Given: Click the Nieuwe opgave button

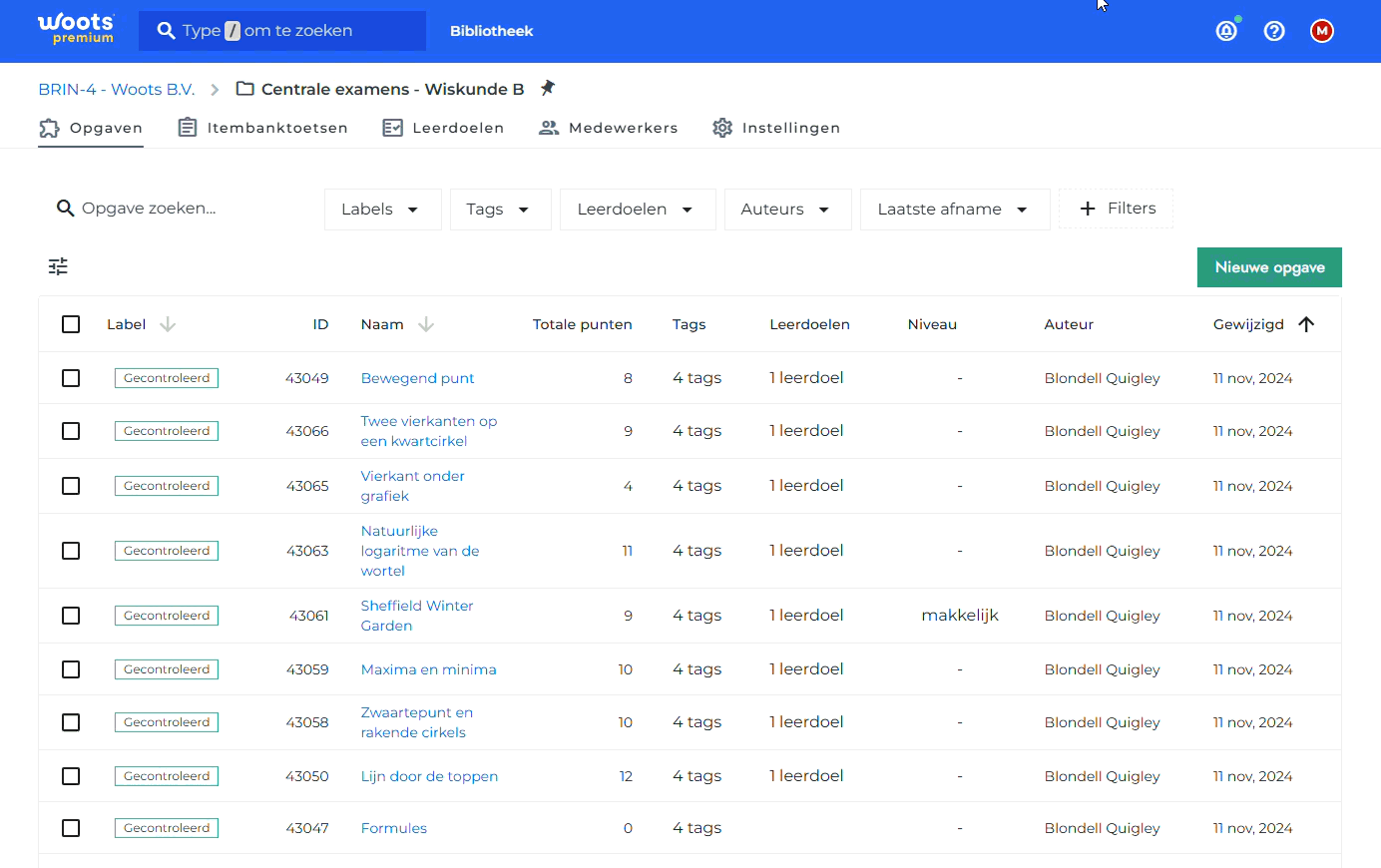Looking at the screenshot, I should pos(1269,267).
